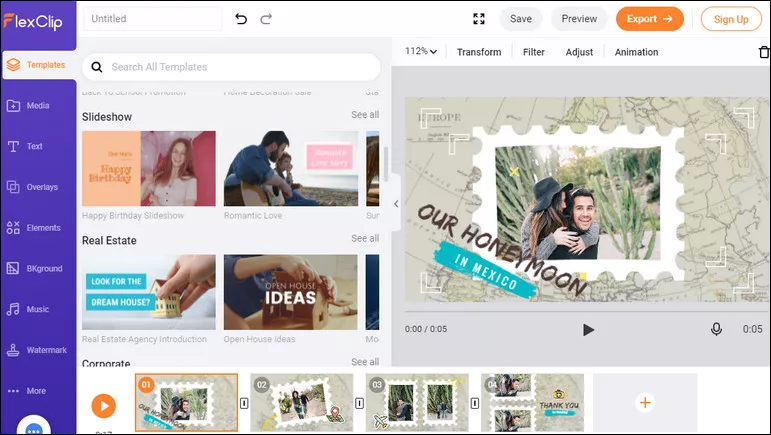Open the Music sidebar tab
Screen dimensions: 771x435
(x=28, y=310)
